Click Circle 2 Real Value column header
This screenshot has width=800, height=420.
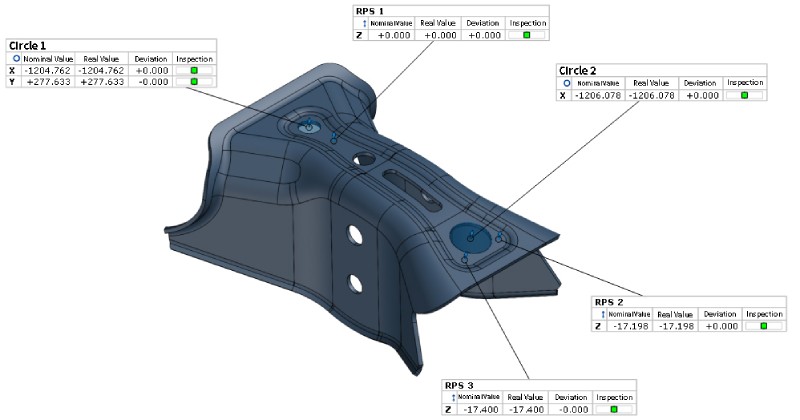click(651, 83)
